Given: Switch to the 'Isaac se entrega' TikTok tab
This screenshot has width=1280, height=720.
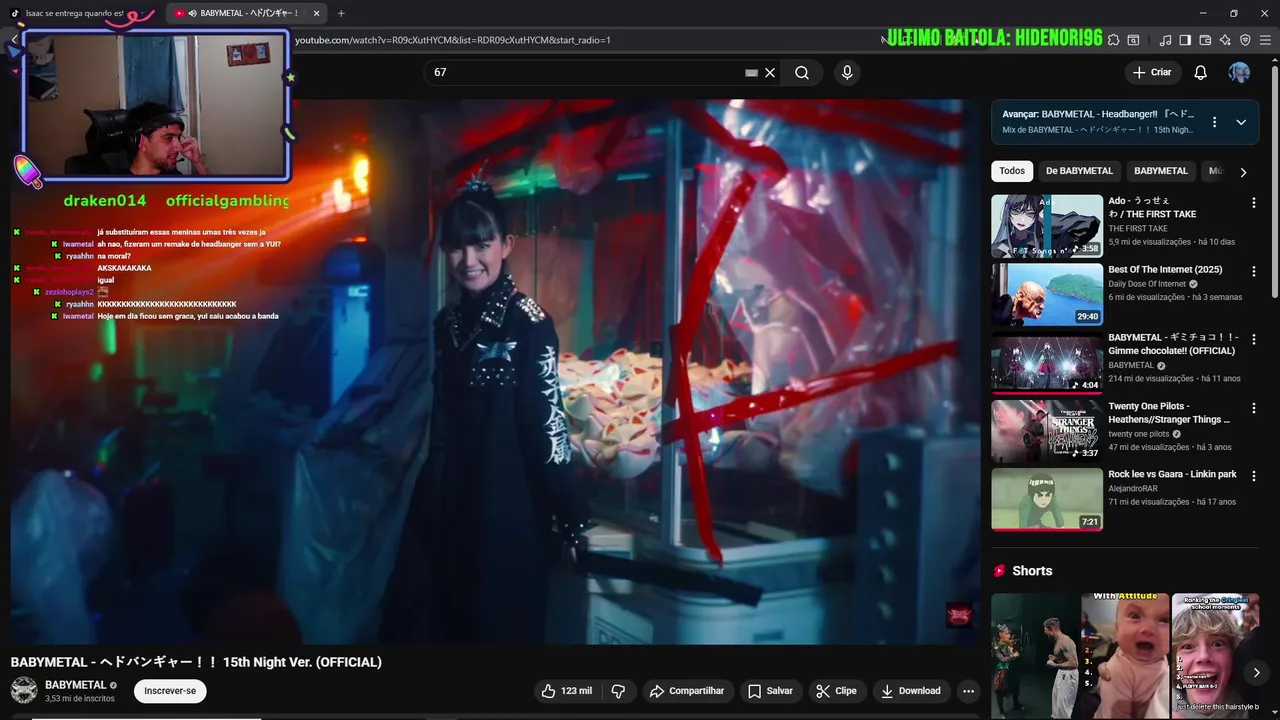Looking at the screenshot, I should click(x=75, y=13).
